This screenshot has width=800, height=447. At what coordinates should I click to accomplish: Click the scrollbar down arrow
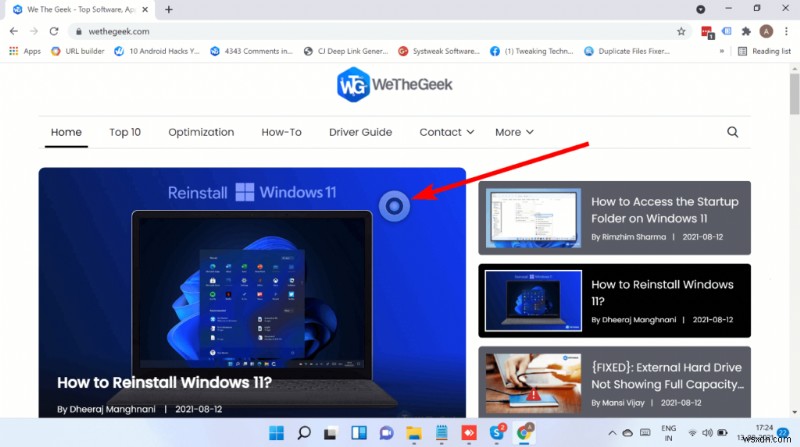794,412
